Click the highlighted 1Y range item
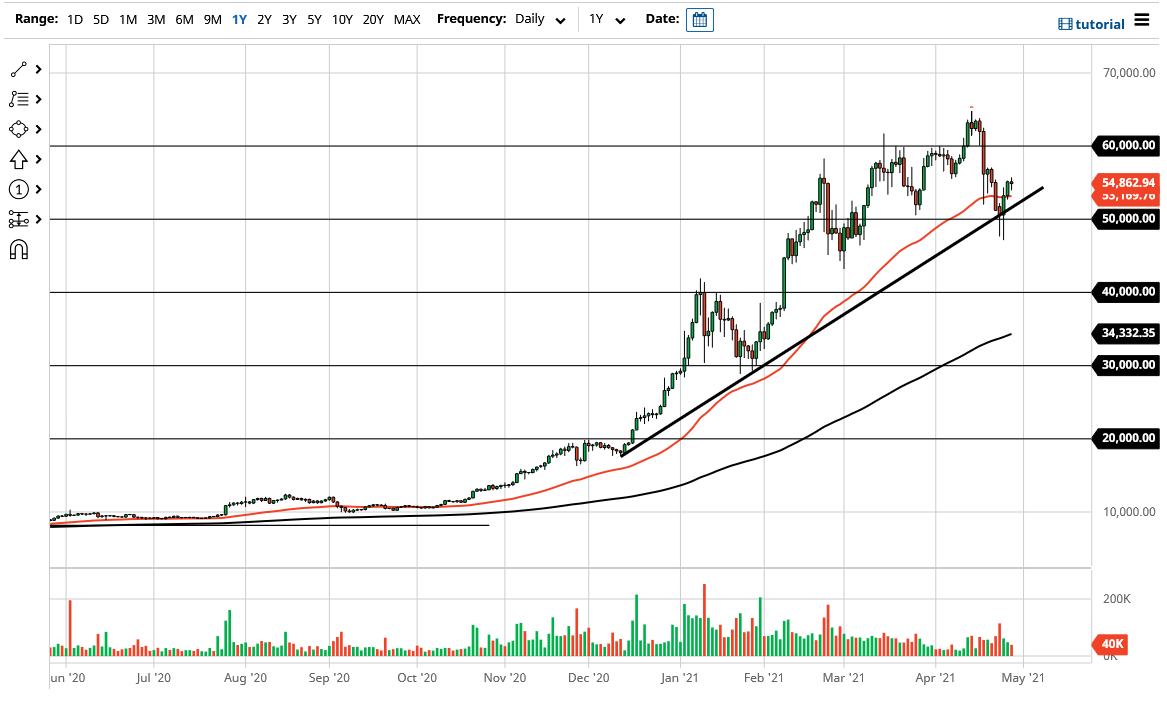 (x=238, y=18)
